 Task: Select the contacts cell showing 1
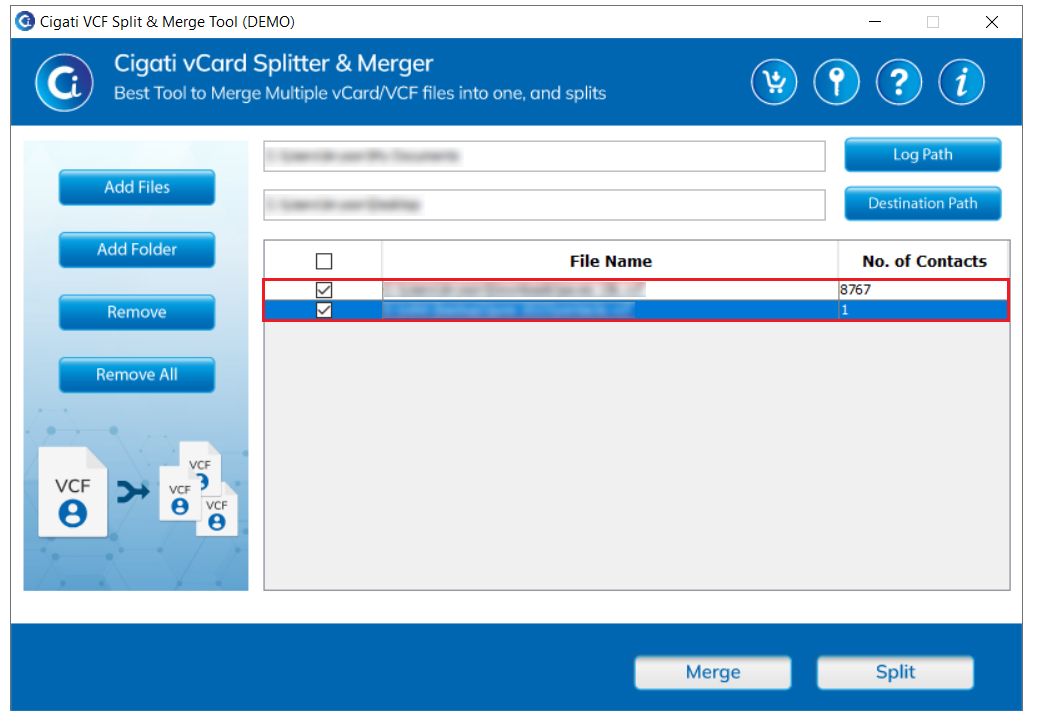tap(923, 310)
